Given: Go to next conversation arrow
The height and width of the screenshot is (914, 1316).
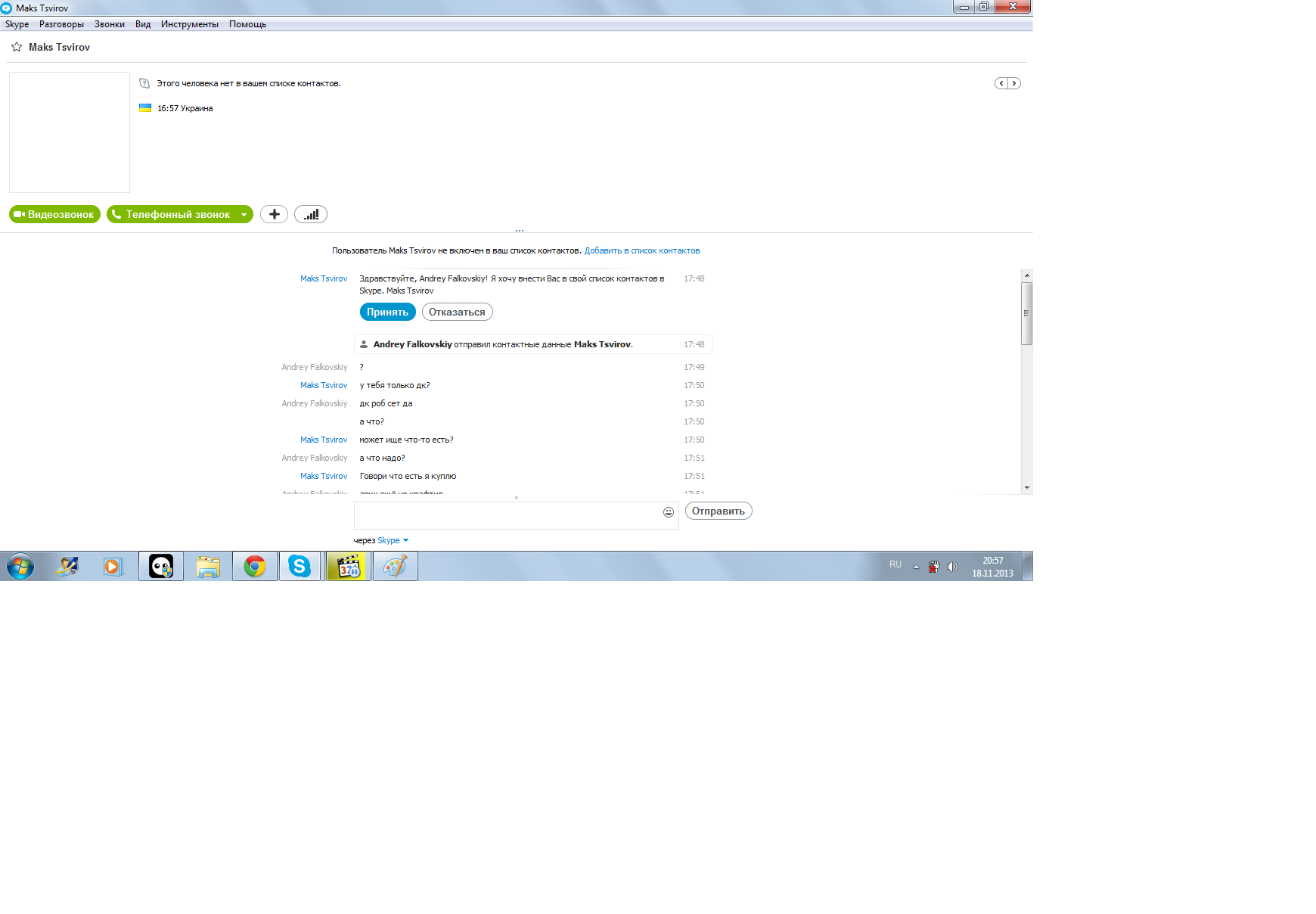Looking at the screenshot, I should click(1014, 83).
